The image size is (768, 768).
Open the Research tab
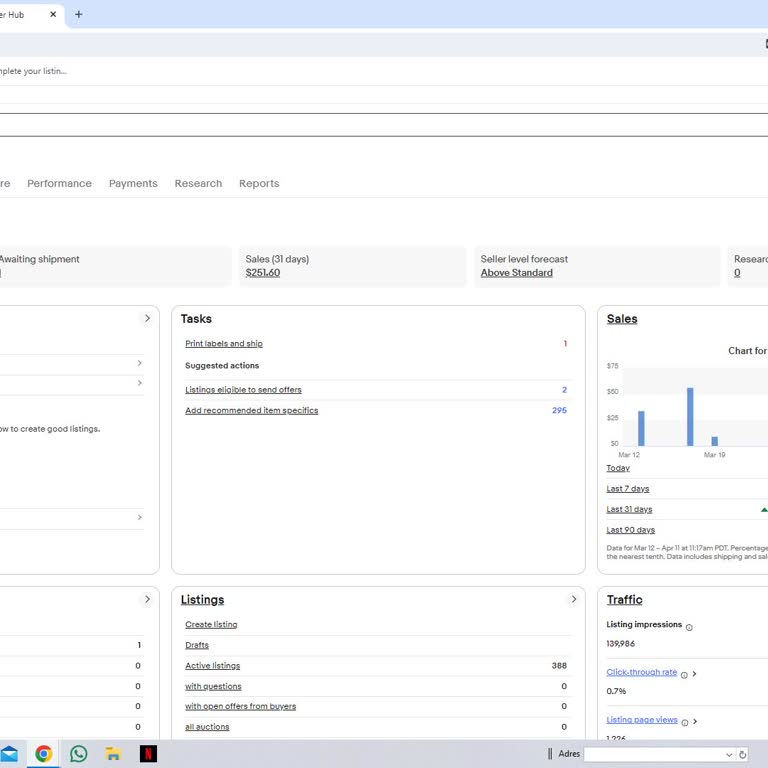click(x=198, y=183)
